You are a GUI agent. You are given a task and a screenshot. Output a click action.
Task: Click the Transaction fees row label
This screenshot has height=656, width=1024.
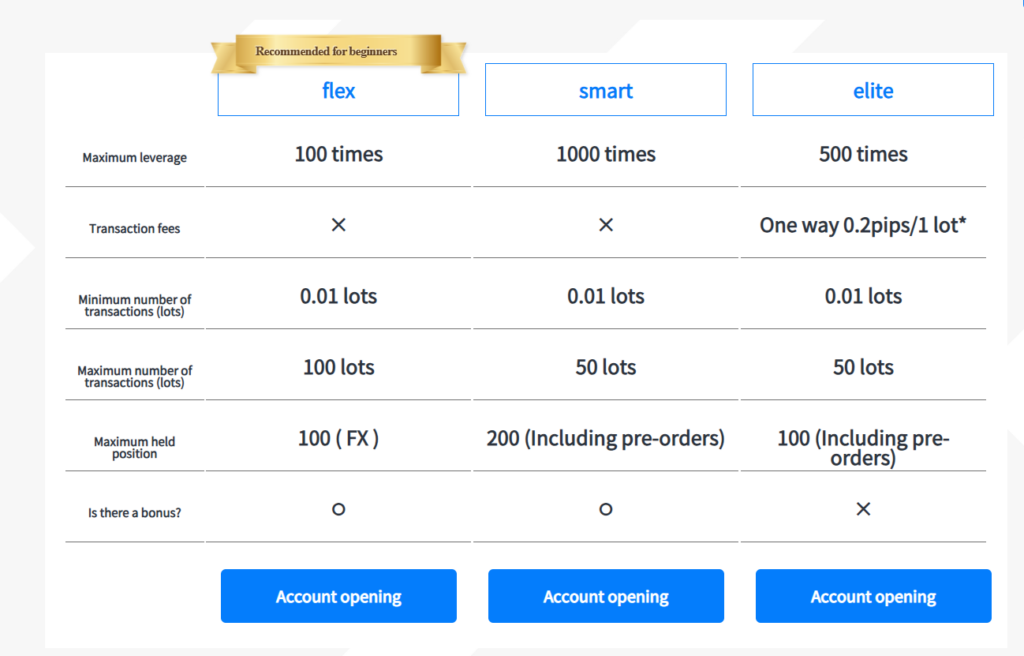point(134,229)
